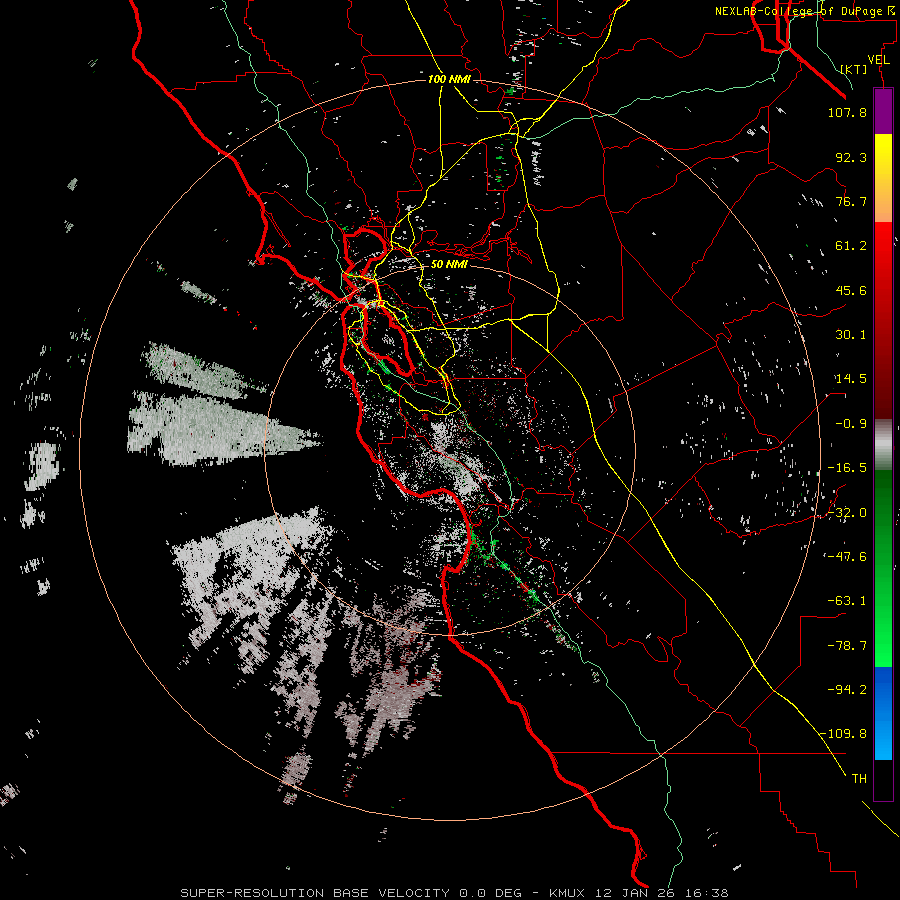
Task: Select the 14.5 legend value
Action: [x=851, y=379]
